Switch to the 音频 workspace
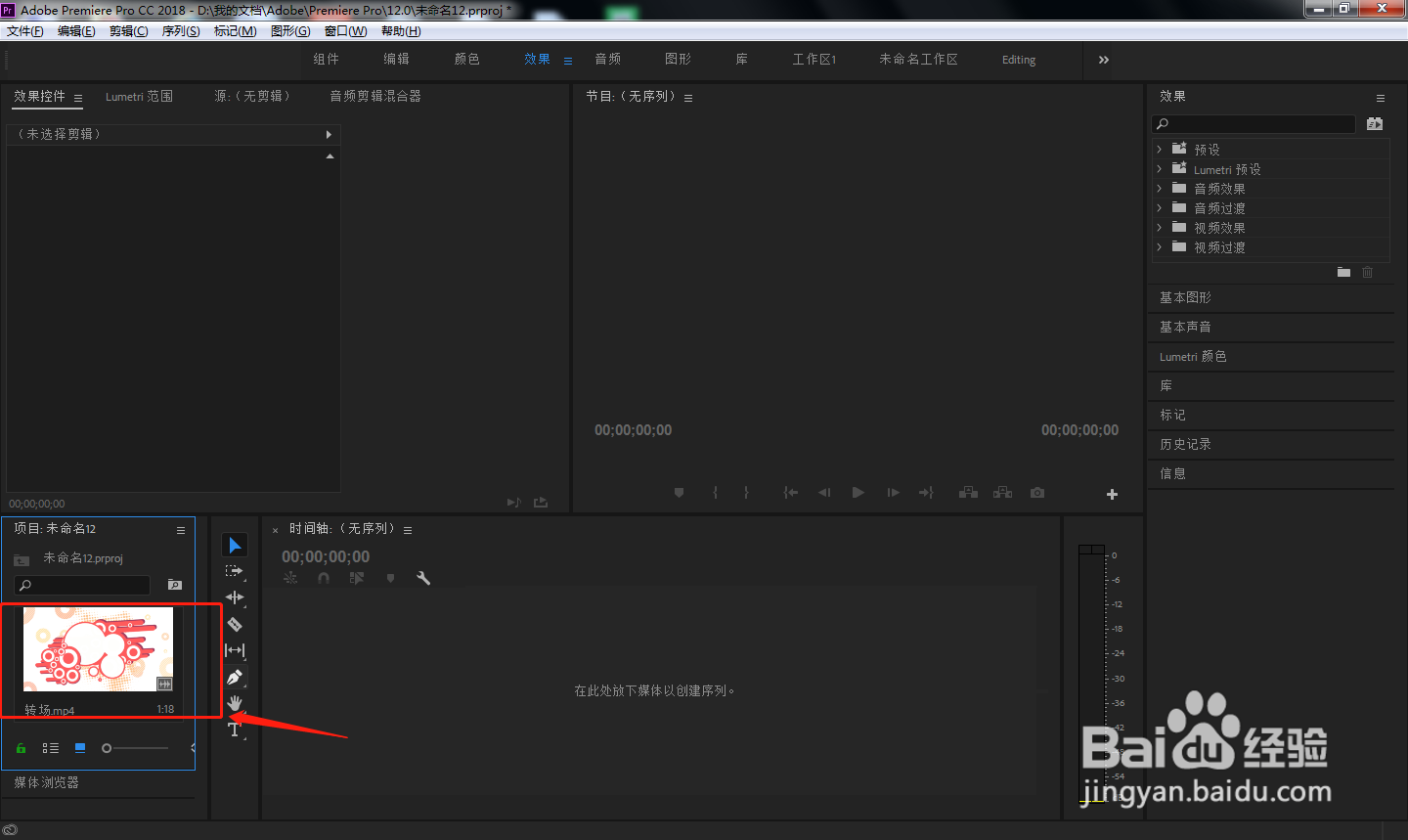The height and width of the screenshot is (840, 1408). click(608, 60)
